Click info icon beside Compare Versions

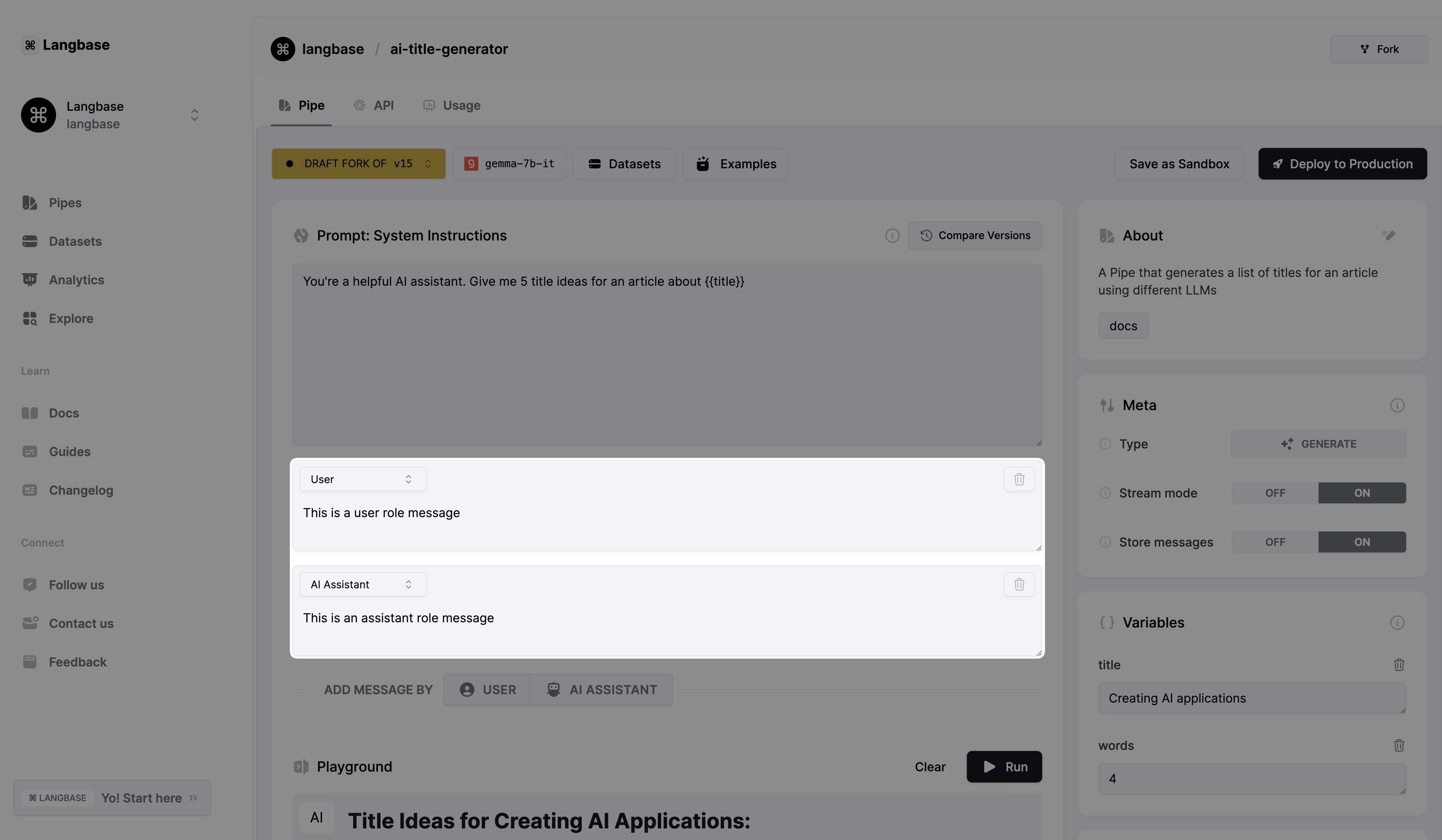[x=892, y=236]
